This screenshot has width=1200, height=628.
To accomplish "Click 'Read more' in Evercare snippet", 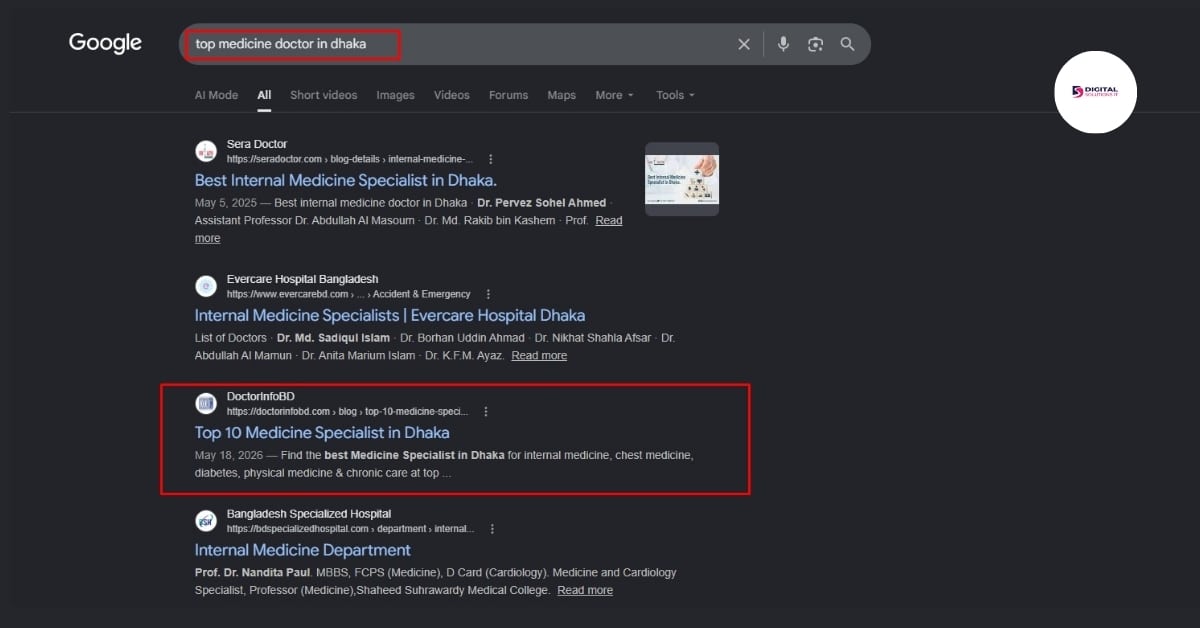I will tap(539, 355).
